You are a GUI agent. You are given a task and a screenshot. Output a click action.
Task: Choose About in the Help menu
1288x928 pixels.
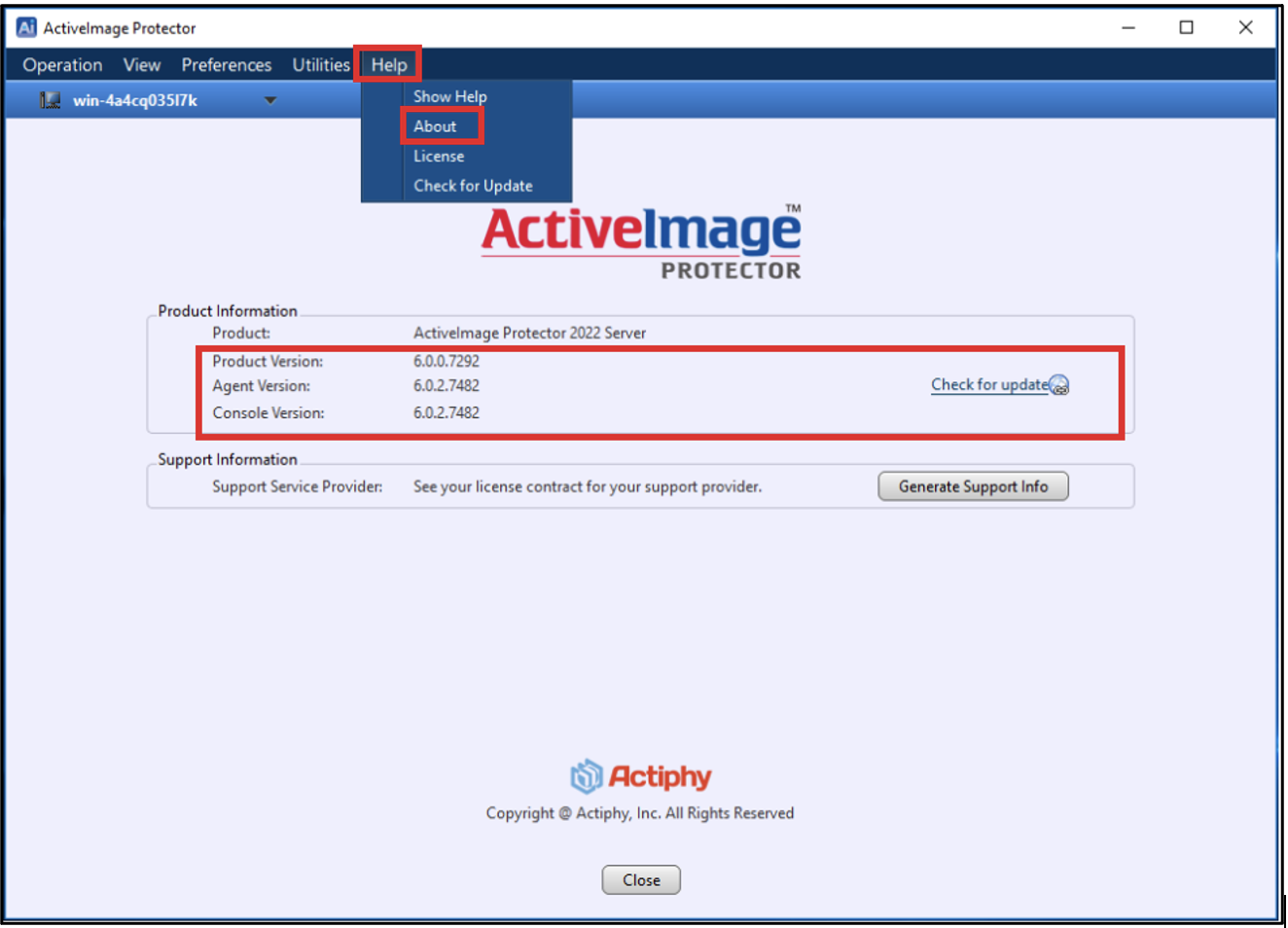[435, 126]
